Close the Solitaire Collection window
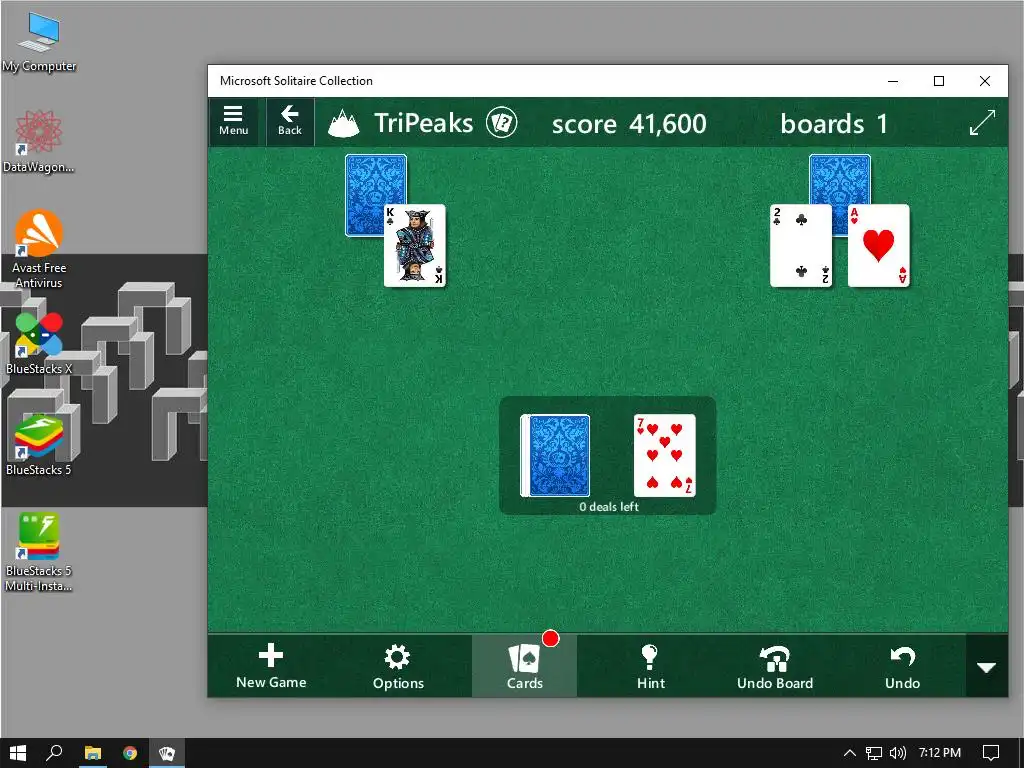This screenshot has width=1024, height=768. pyautogui.click(x=985, y=81)
